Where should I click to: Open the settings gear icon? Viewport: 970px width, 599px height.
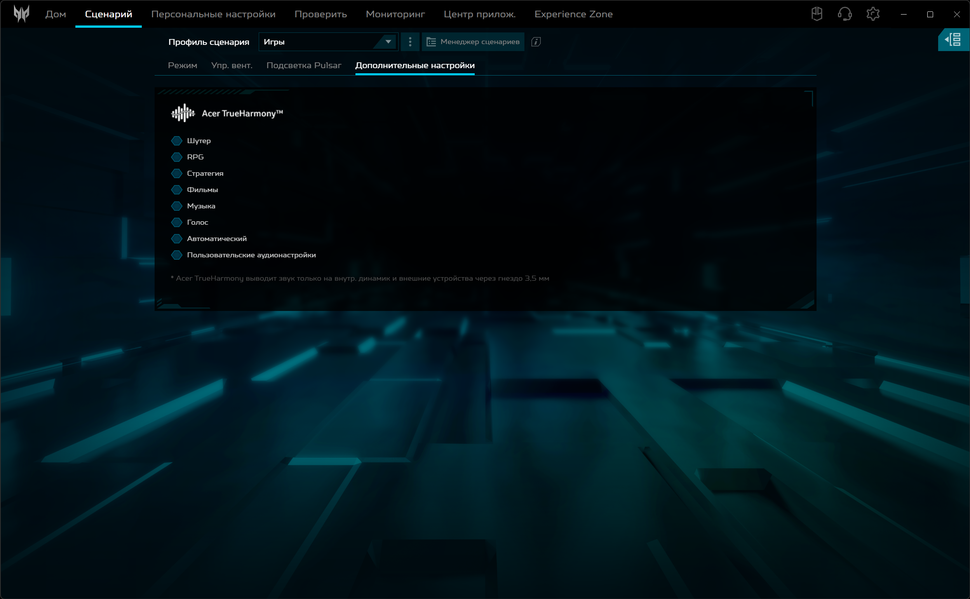[873, 14]
